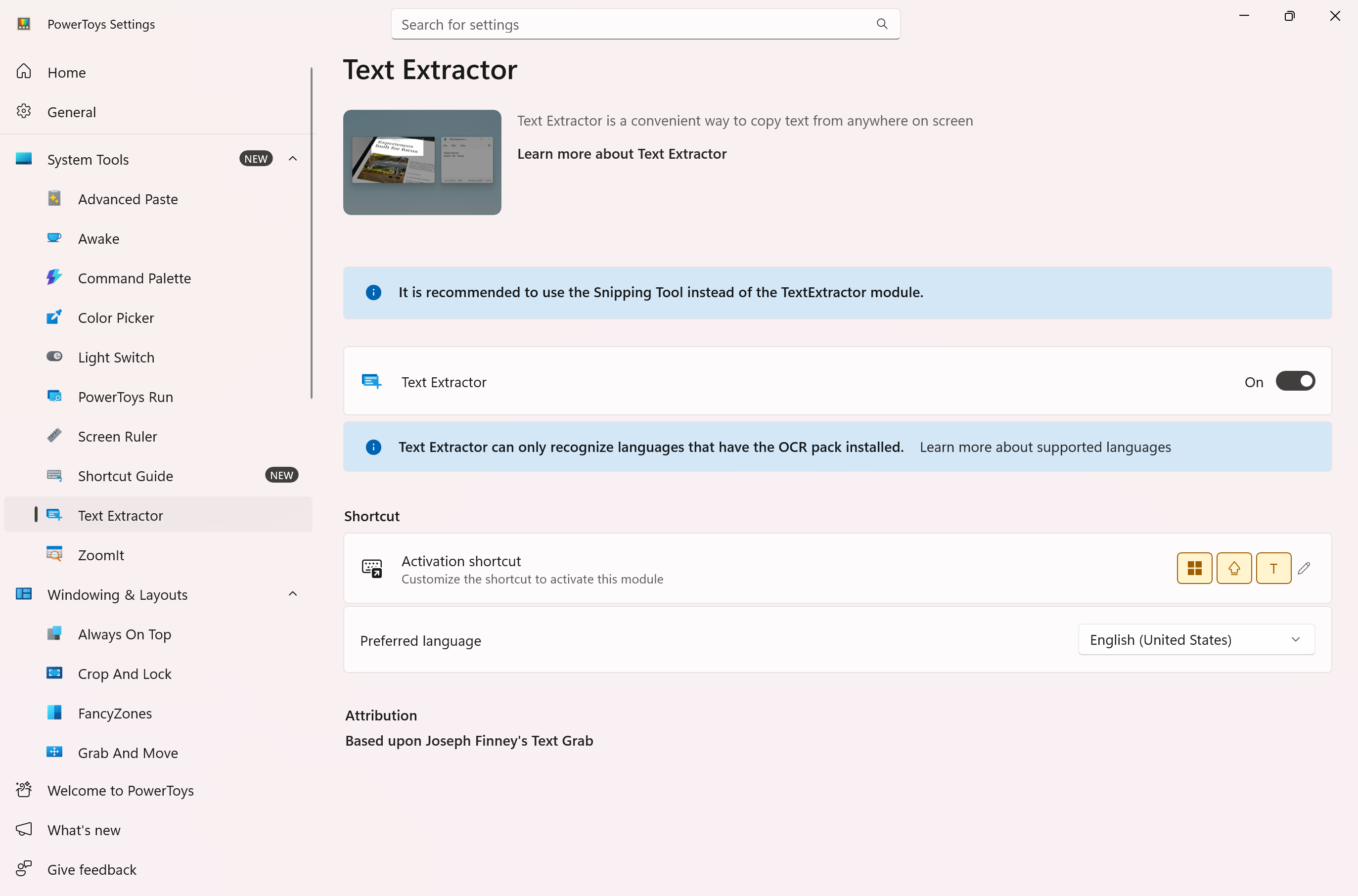Open the Screen Ruler icon

point(54,436)
